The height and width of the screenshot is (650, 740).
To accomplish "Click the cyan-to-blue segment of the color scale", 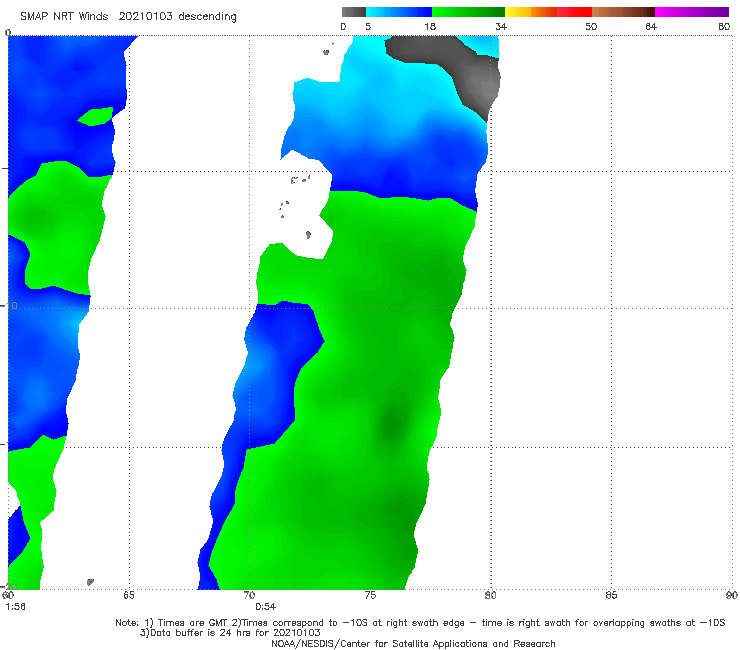I will (399, 12).
